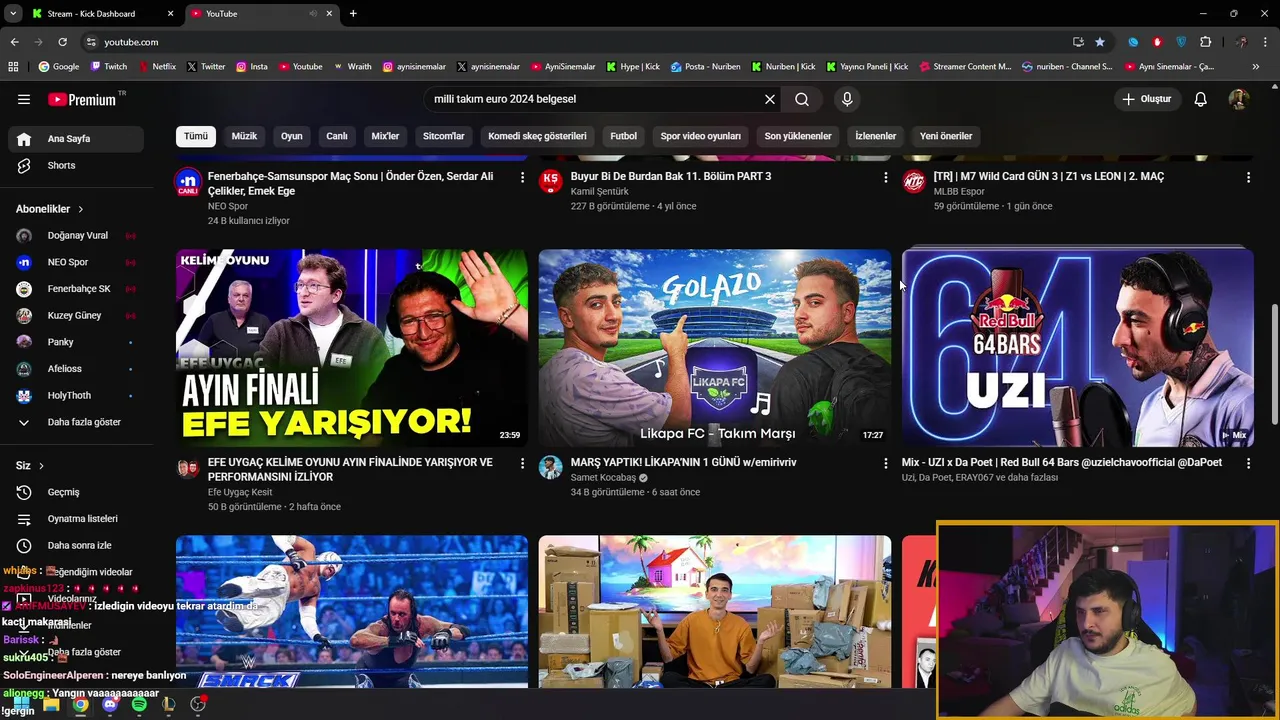Select the Müzik filter chip
Viewport: 1280px width, 720px height.
point(244,136)
